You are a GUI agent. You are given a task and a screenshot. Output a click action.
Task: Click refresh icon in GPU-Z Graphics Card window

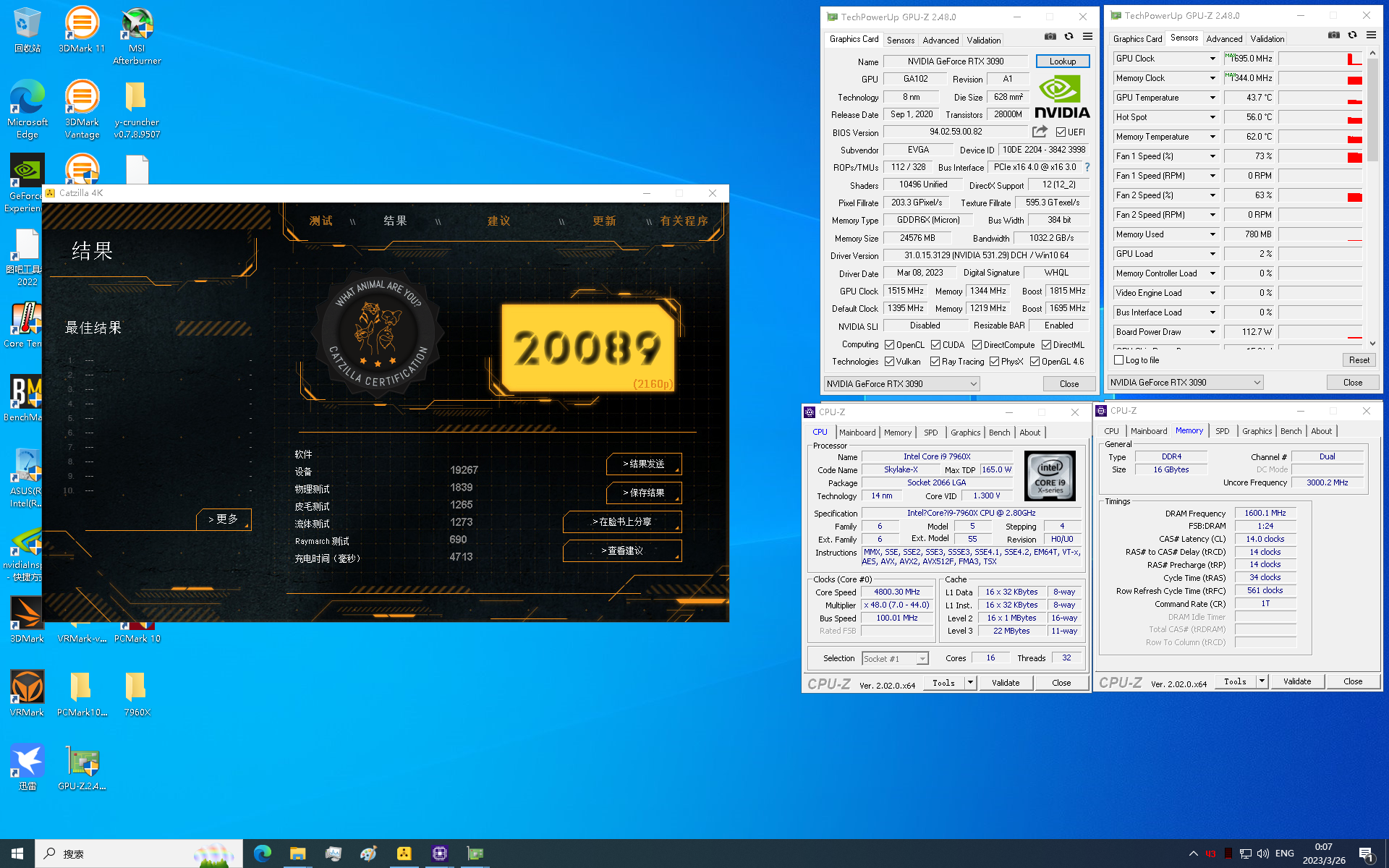point(1069,37)
